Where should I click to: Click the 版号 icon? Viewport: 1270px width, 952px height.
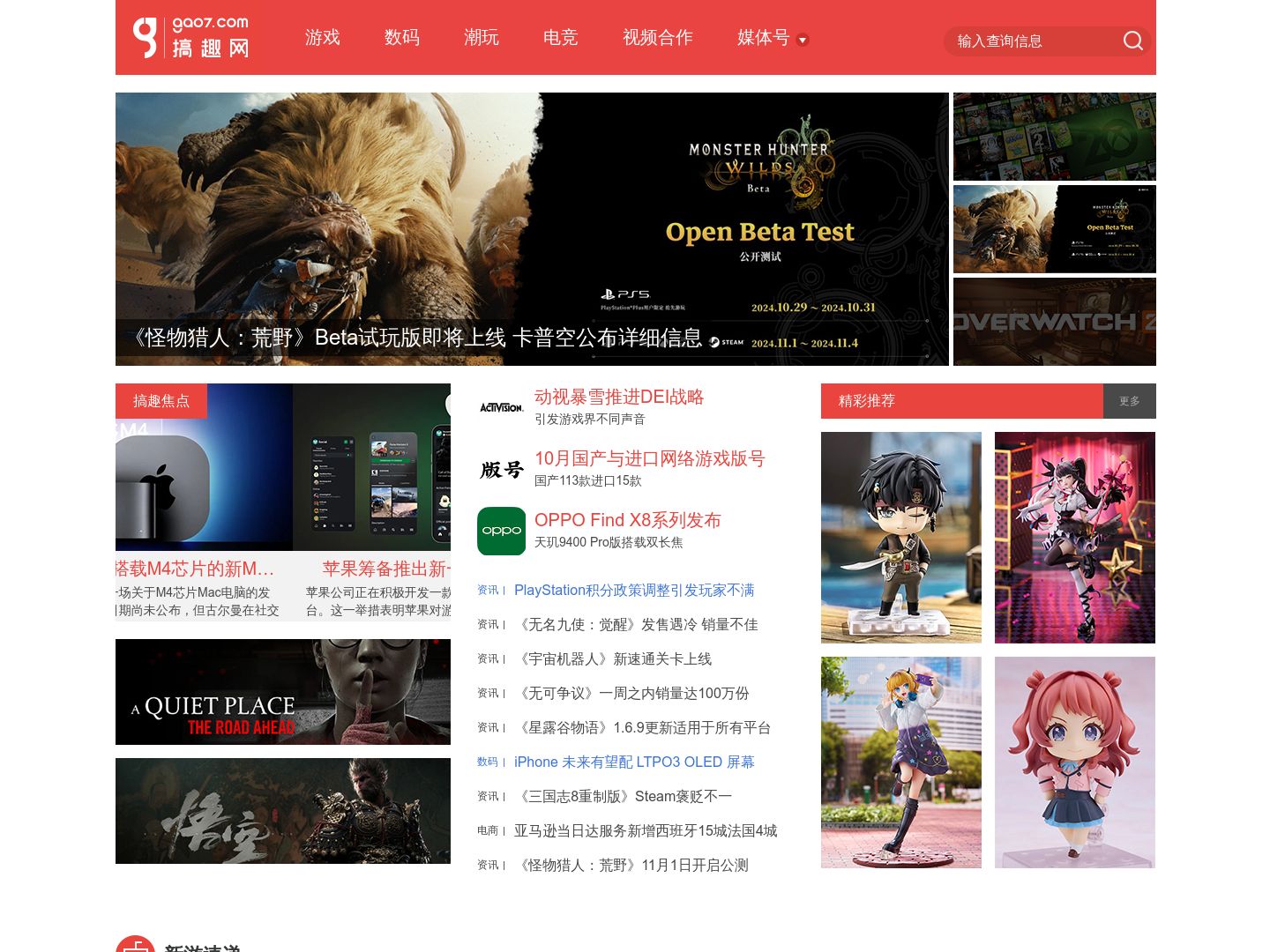(x=501, y=469)
